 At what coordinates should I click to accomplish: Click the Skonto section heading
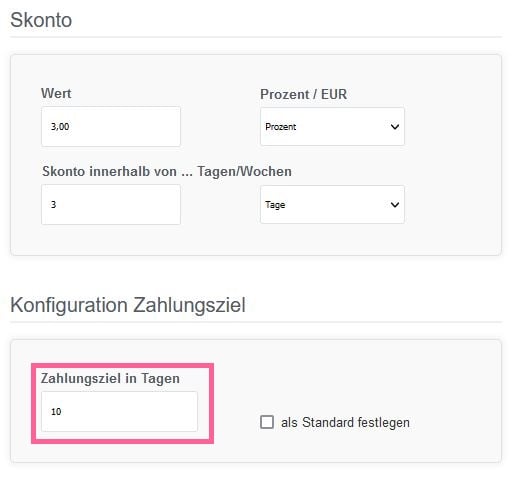pyautogui.click(x=41, y=20)
